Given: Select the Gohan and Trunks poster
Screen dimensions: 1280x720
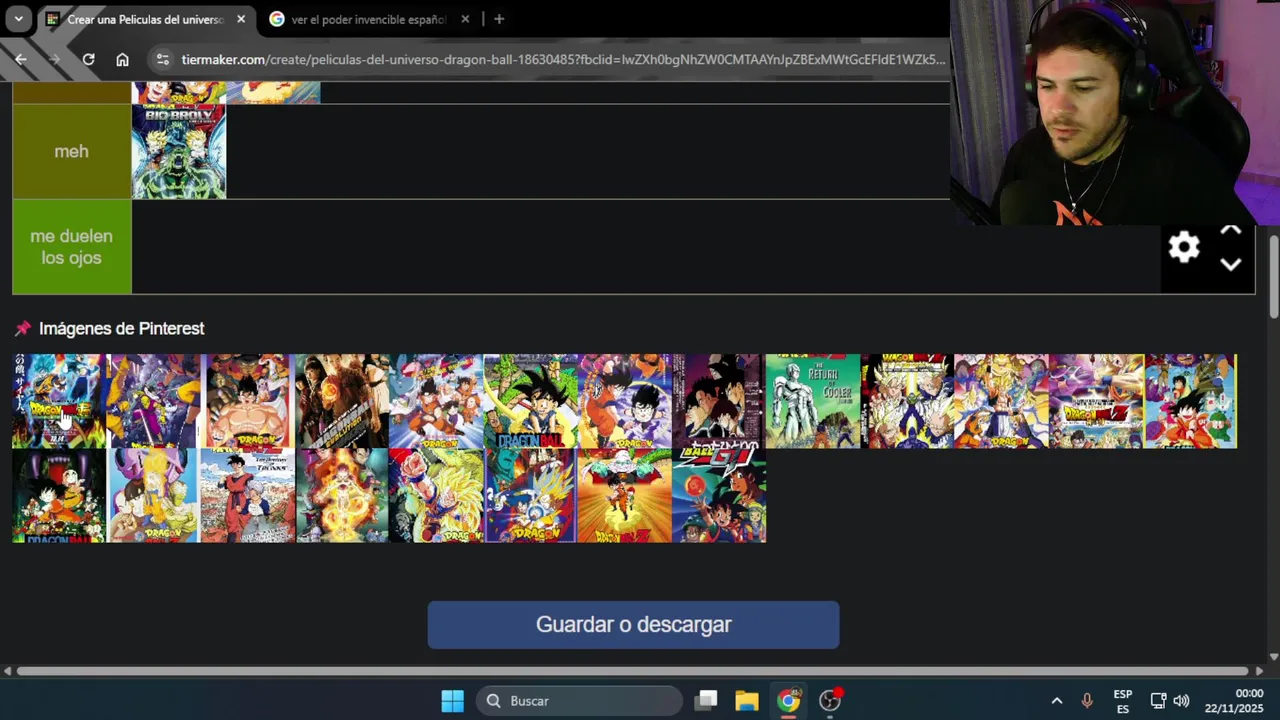Looking at the screenshot, I should (x=247, y=495).
